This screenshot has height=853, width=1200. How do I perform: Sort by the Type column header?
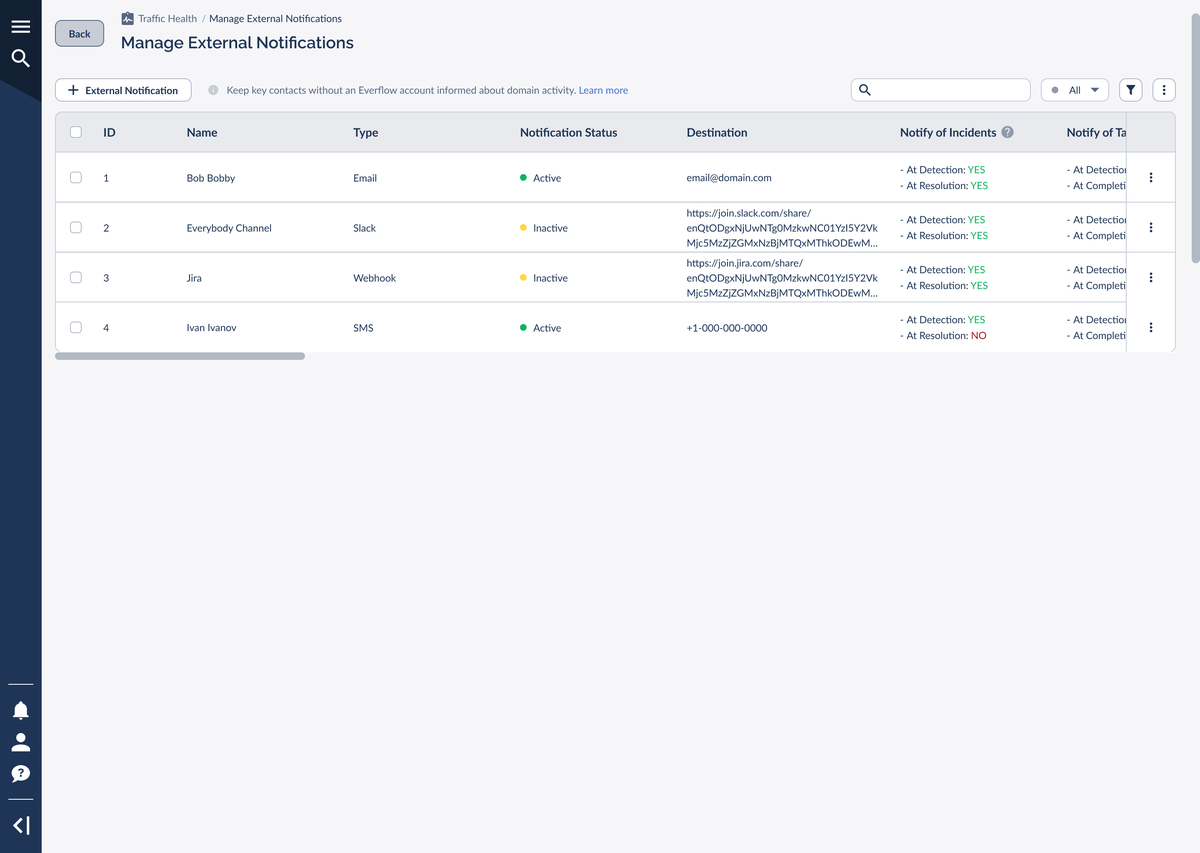366,132
